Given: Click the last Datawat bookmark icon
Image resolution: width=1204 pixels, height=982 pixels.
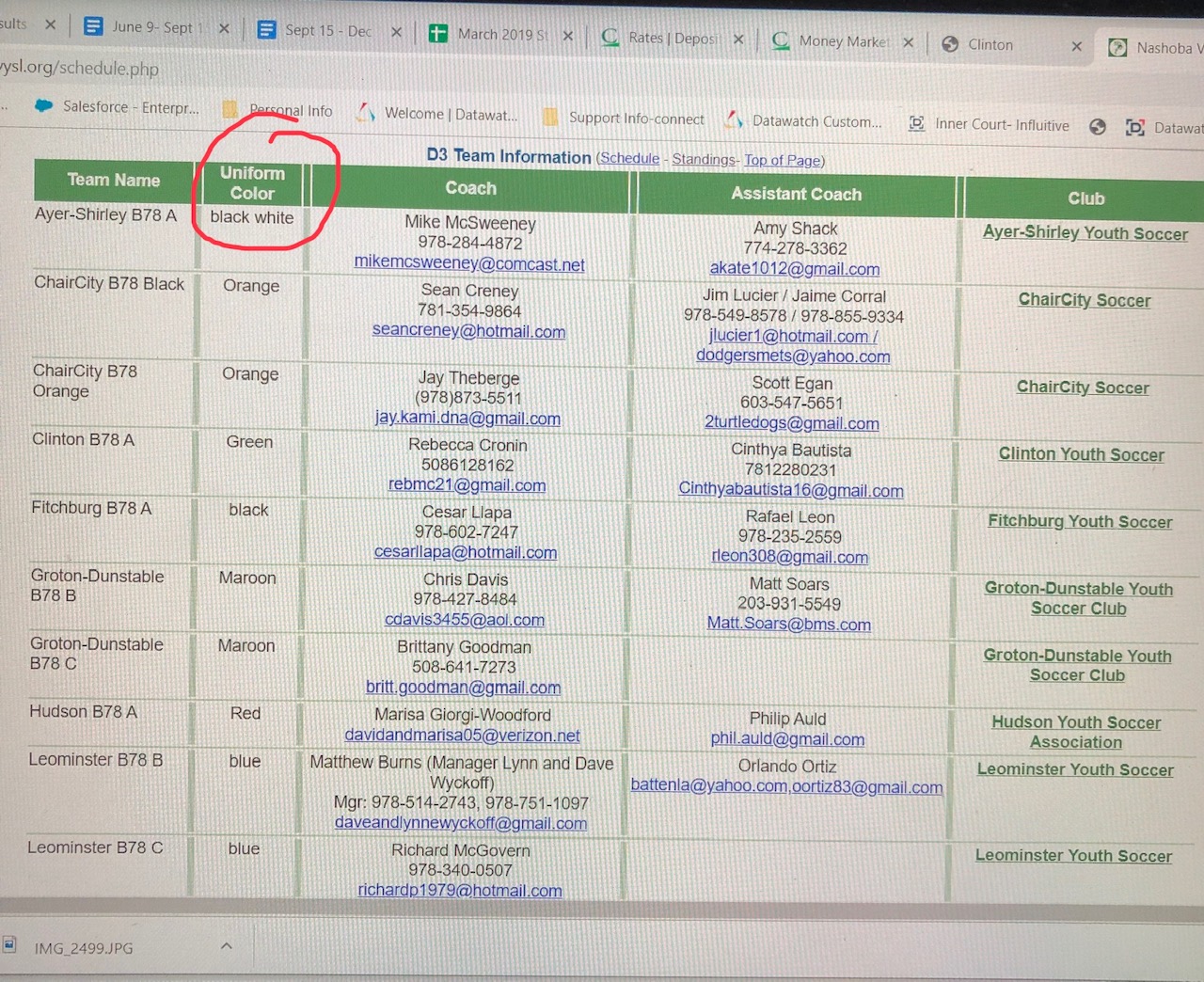Looking at the screenshot, I should tap(1135, 127).
